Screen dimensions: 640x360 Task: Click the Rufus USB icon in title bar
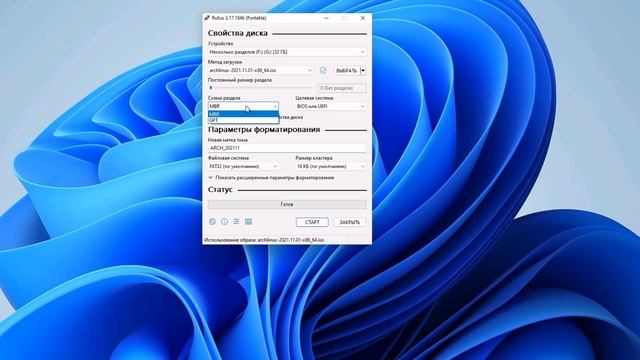point(207,18)
